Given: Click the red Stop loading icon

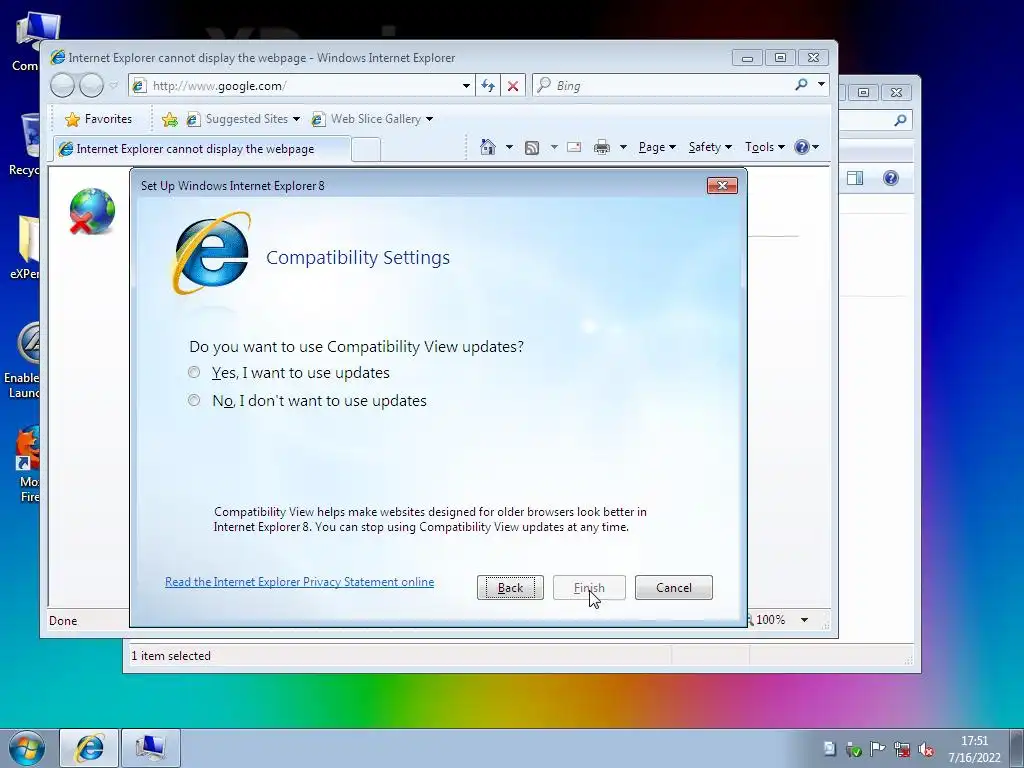Looking at the screenshot, I should click(513, 86).
